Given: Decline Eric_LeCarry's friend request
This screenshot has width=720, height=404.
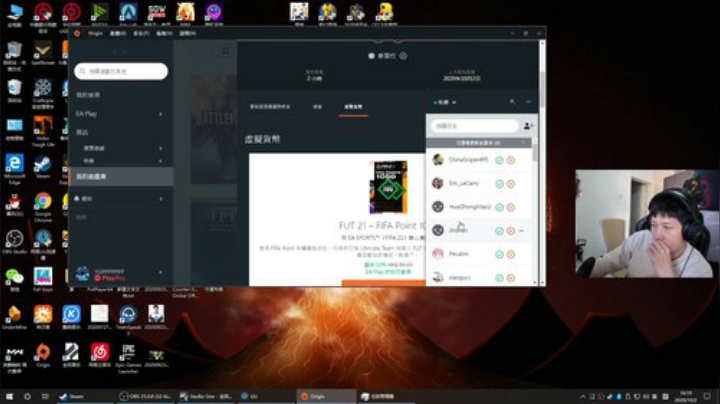Looking at the screenshot, I should pos(511,184).
